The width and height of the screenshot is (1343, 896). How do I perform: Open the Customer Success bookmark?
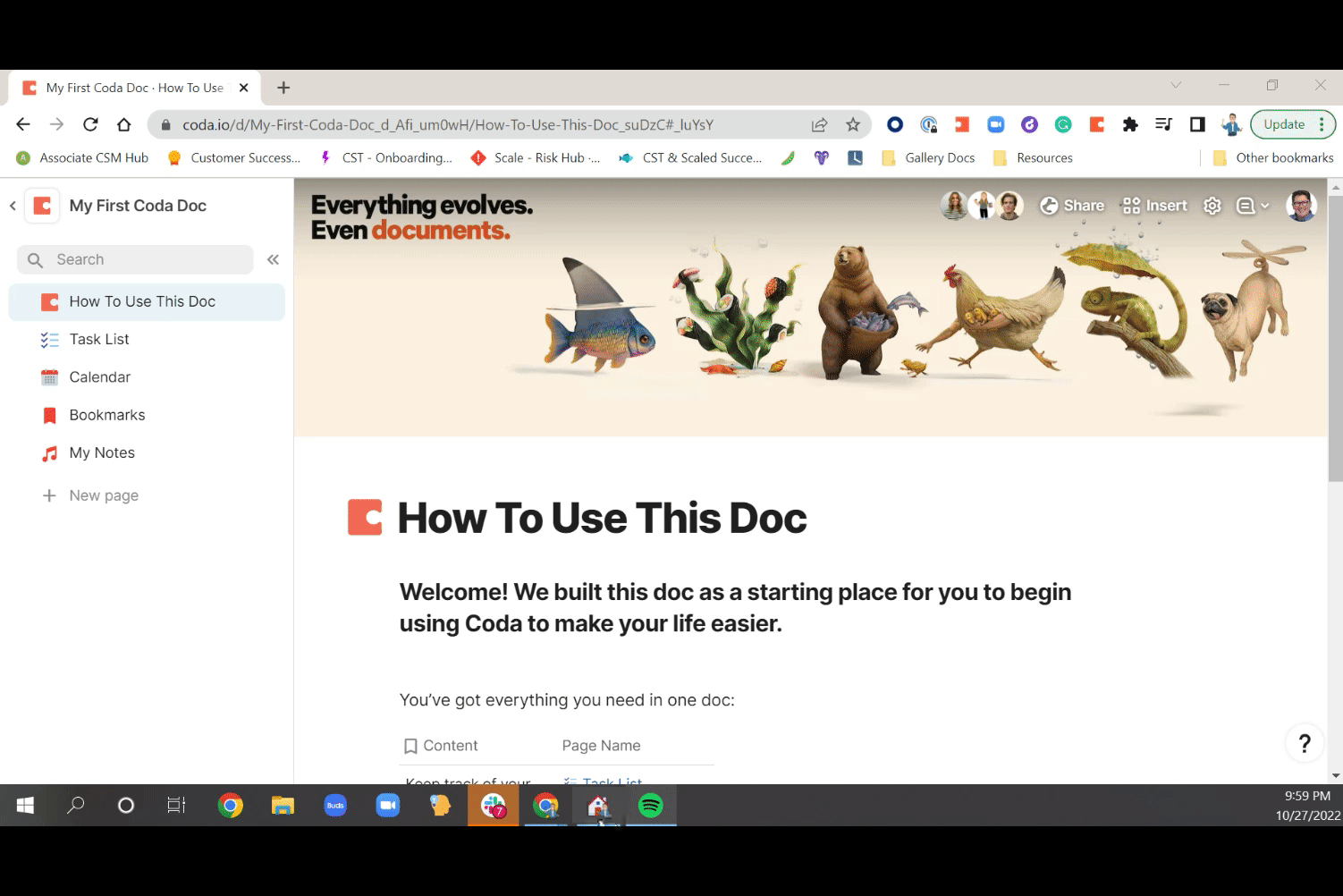coord(234,158)
